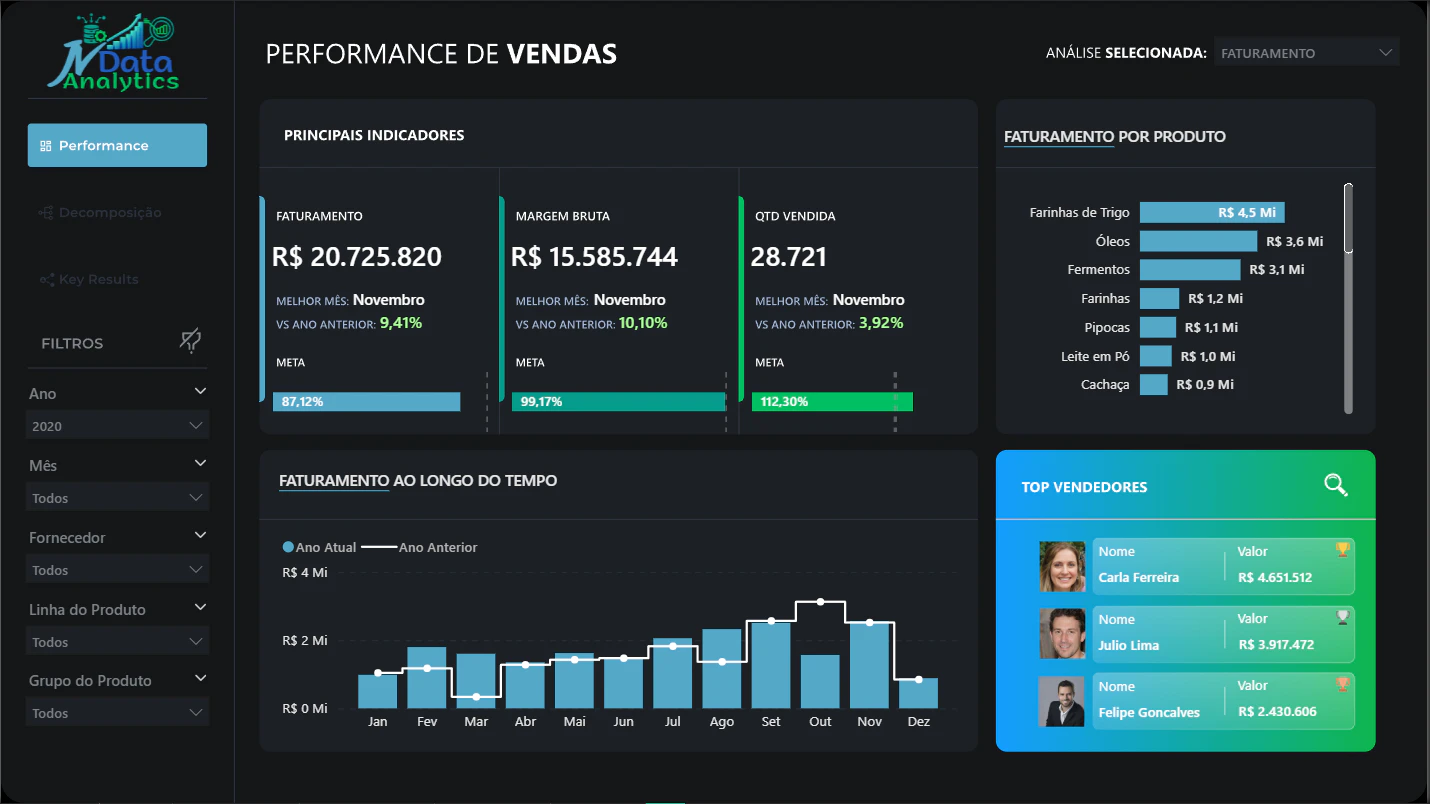This screenshot has height=804, width=1430.
Task: Click the Set column in the time chart
Action: coord(771,665)
